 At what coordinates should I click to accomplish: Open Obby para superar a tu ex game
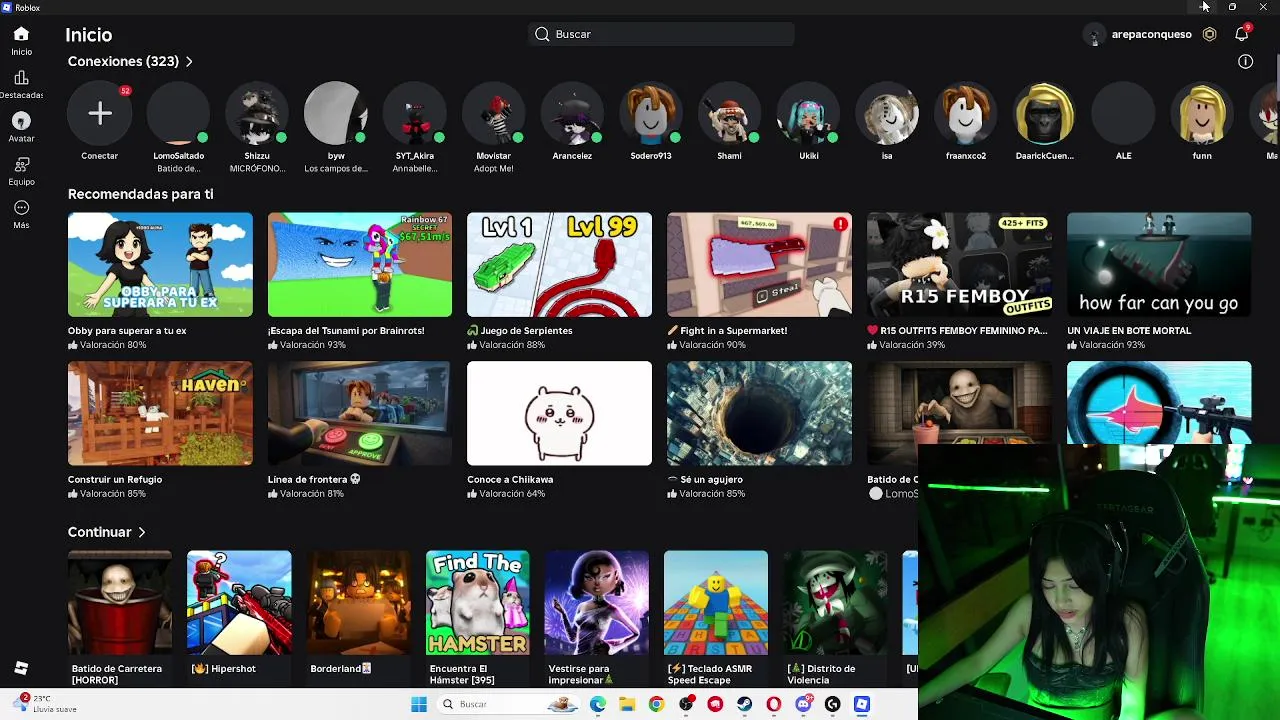click(160, 265)
